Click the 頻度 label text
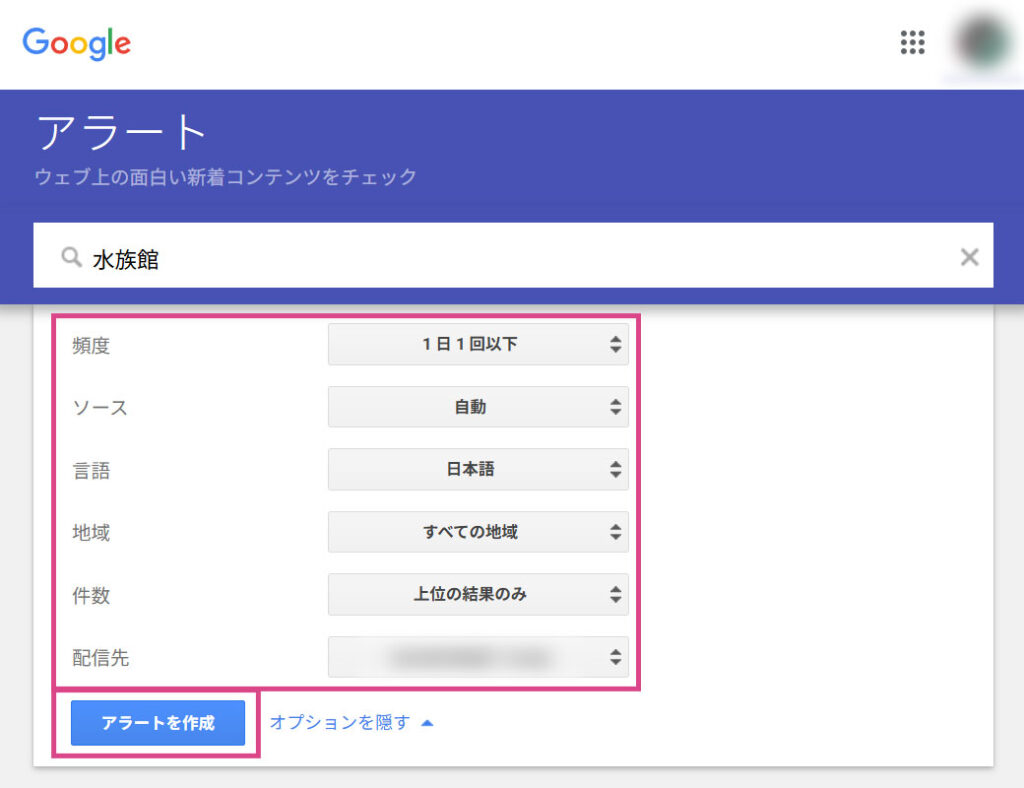This screenshot has width=1024, height=788. click(x=91, y=346)
